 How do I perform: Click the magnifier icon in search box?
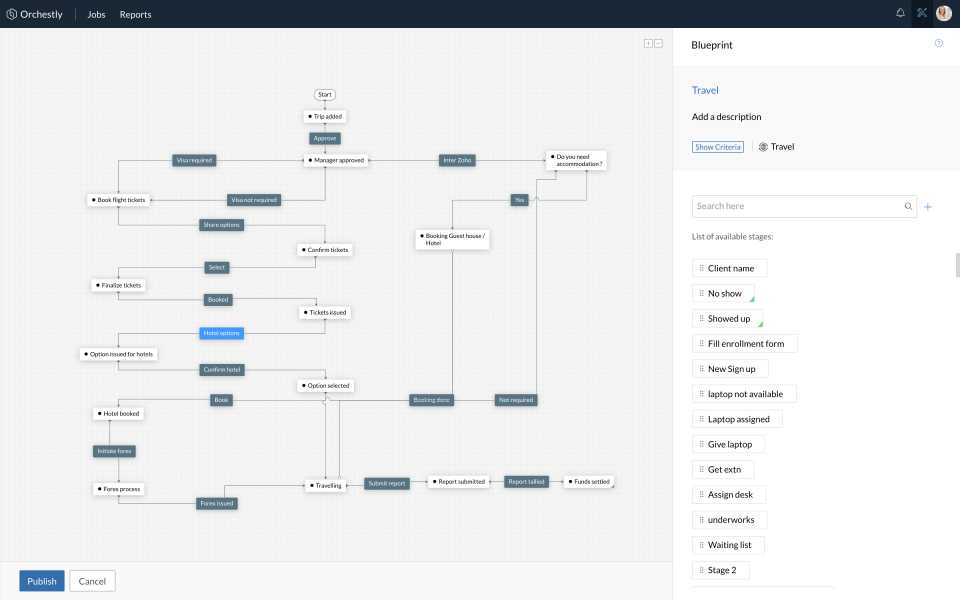pyautogui.click(x=908, y=207)
